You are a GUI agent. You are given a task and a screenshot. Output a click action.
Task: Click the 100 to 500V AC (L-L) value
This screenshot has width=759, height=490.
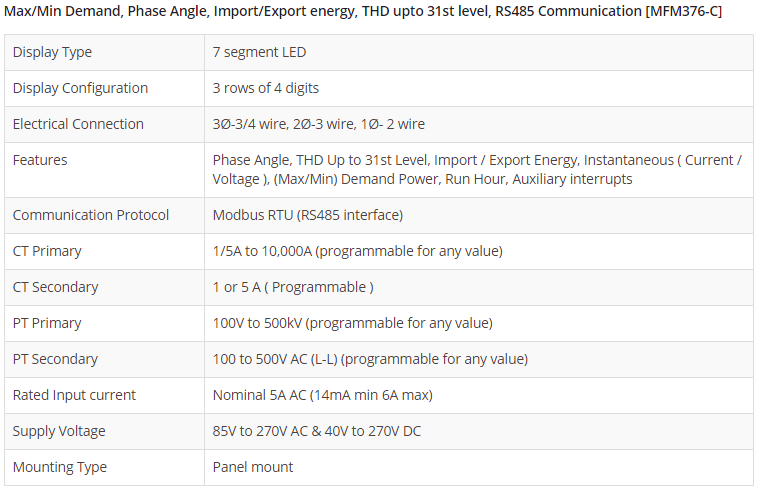click(370, 359)
